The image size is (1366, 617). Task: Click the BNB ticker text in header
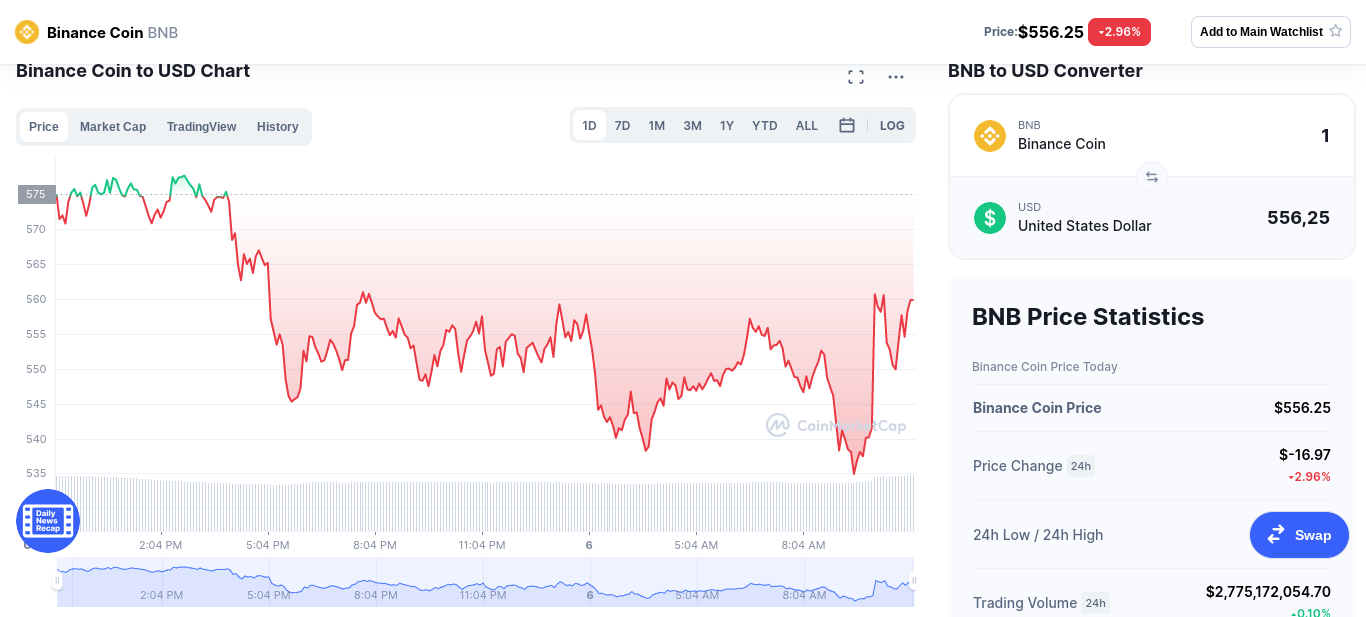163,32
